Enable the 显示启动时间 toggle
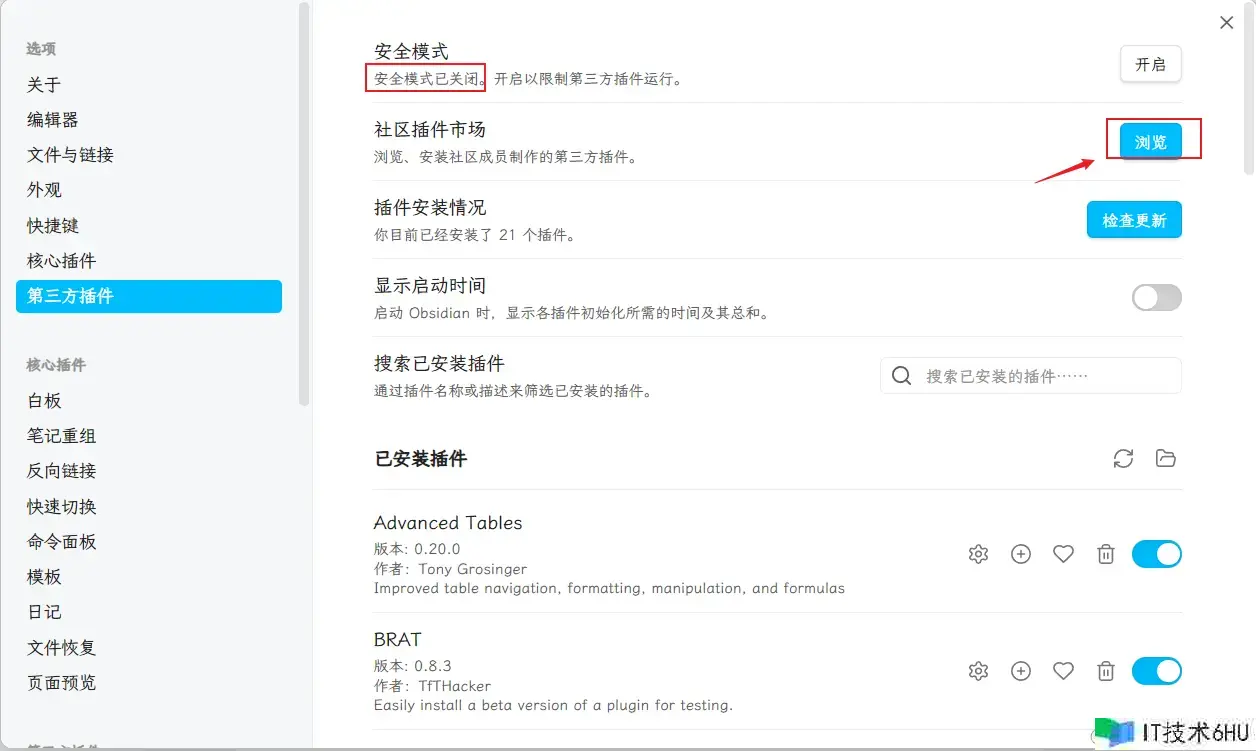Viewport: 1256px width, 751px height. [x=1156, y=297]
